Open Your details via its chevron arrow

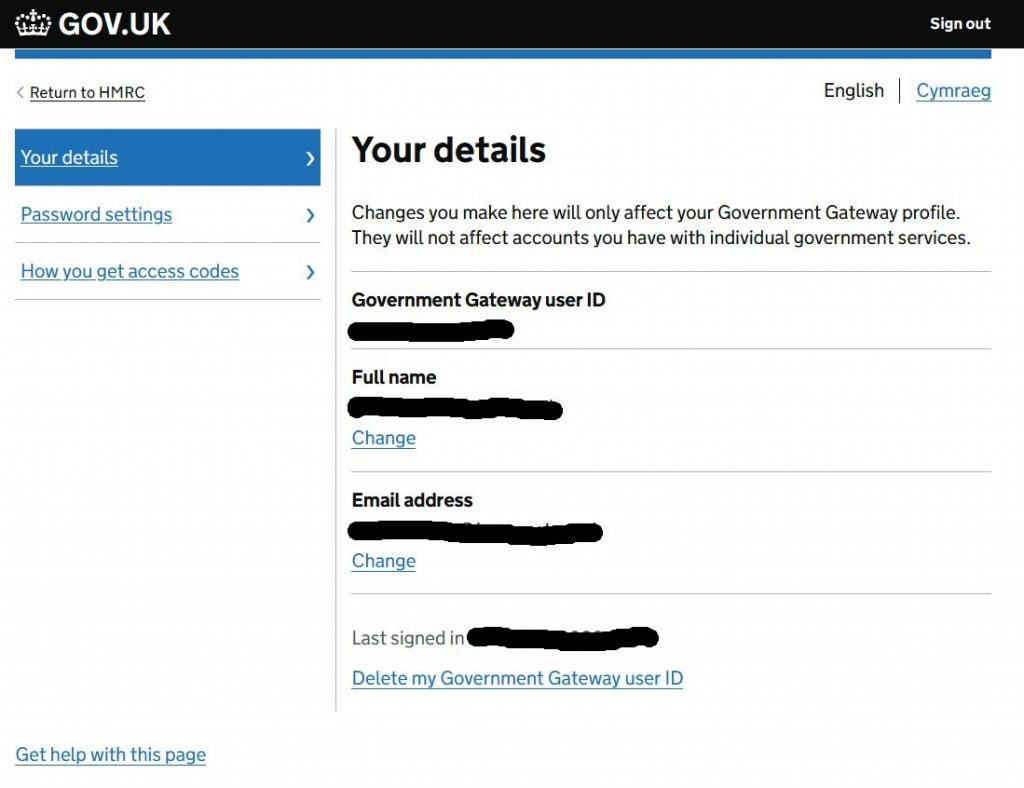point(309,158)
